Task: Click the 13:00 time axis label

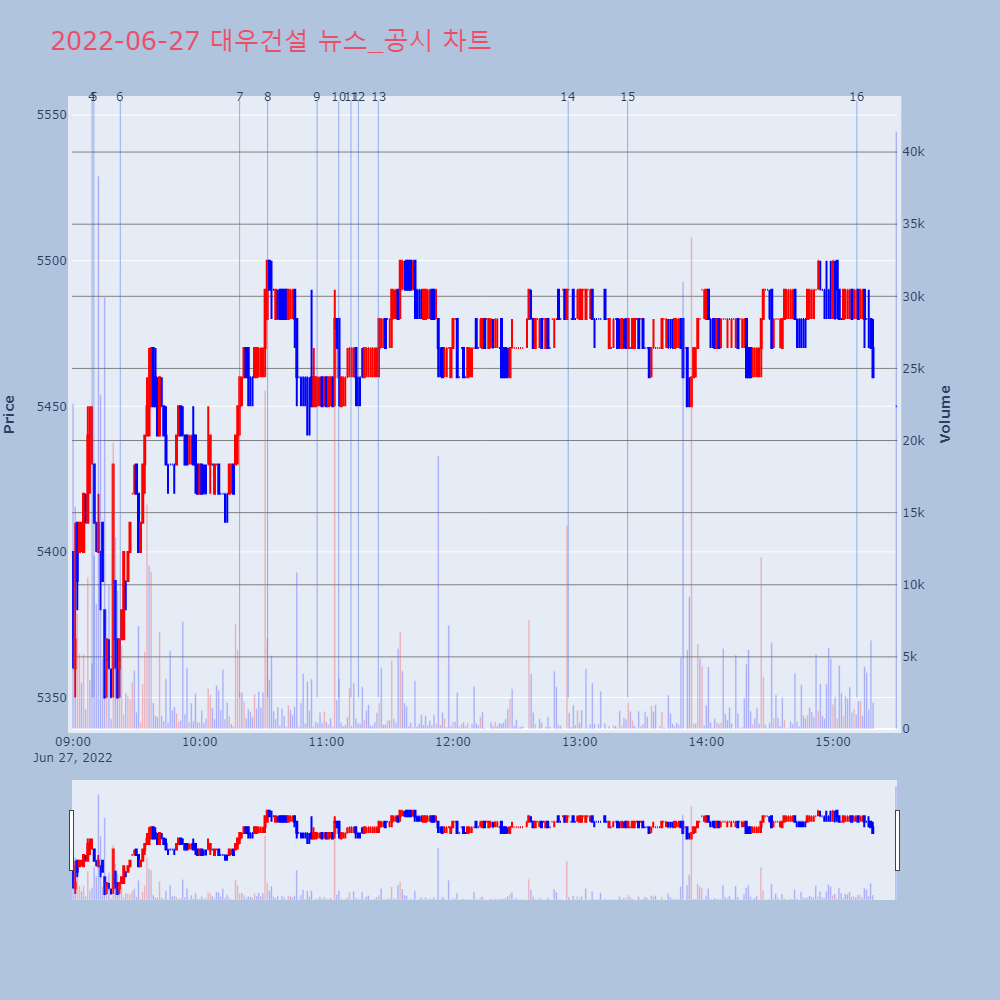Action: (x=580, y=742)
